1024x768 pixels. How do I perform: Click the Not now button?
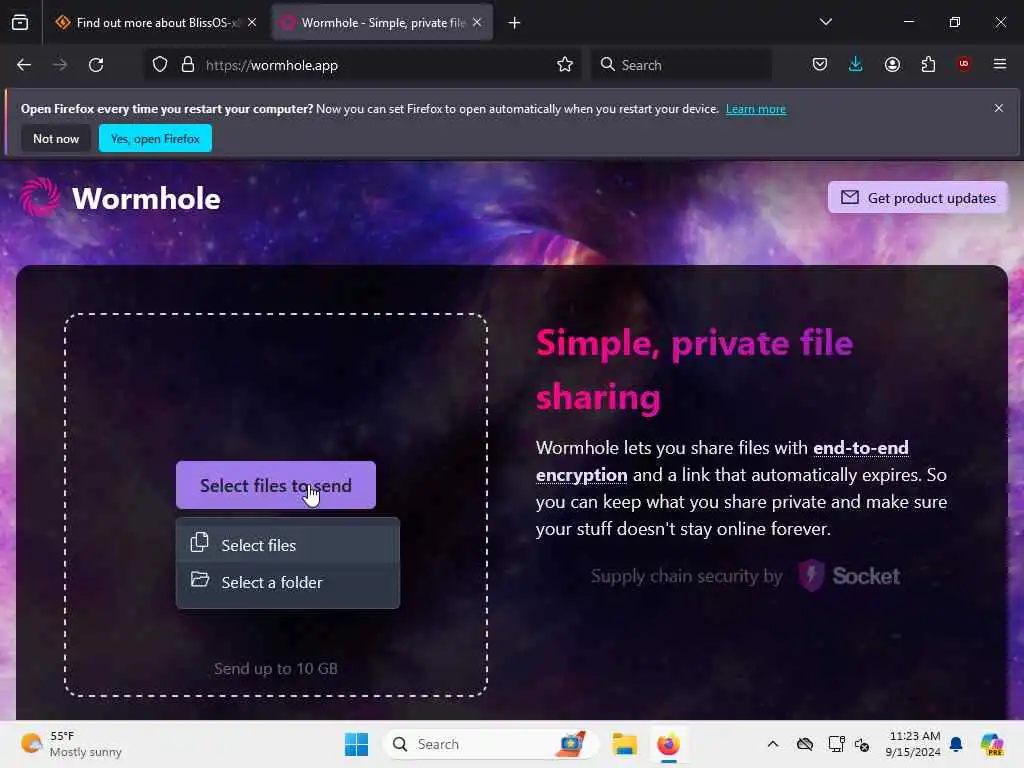56,138
